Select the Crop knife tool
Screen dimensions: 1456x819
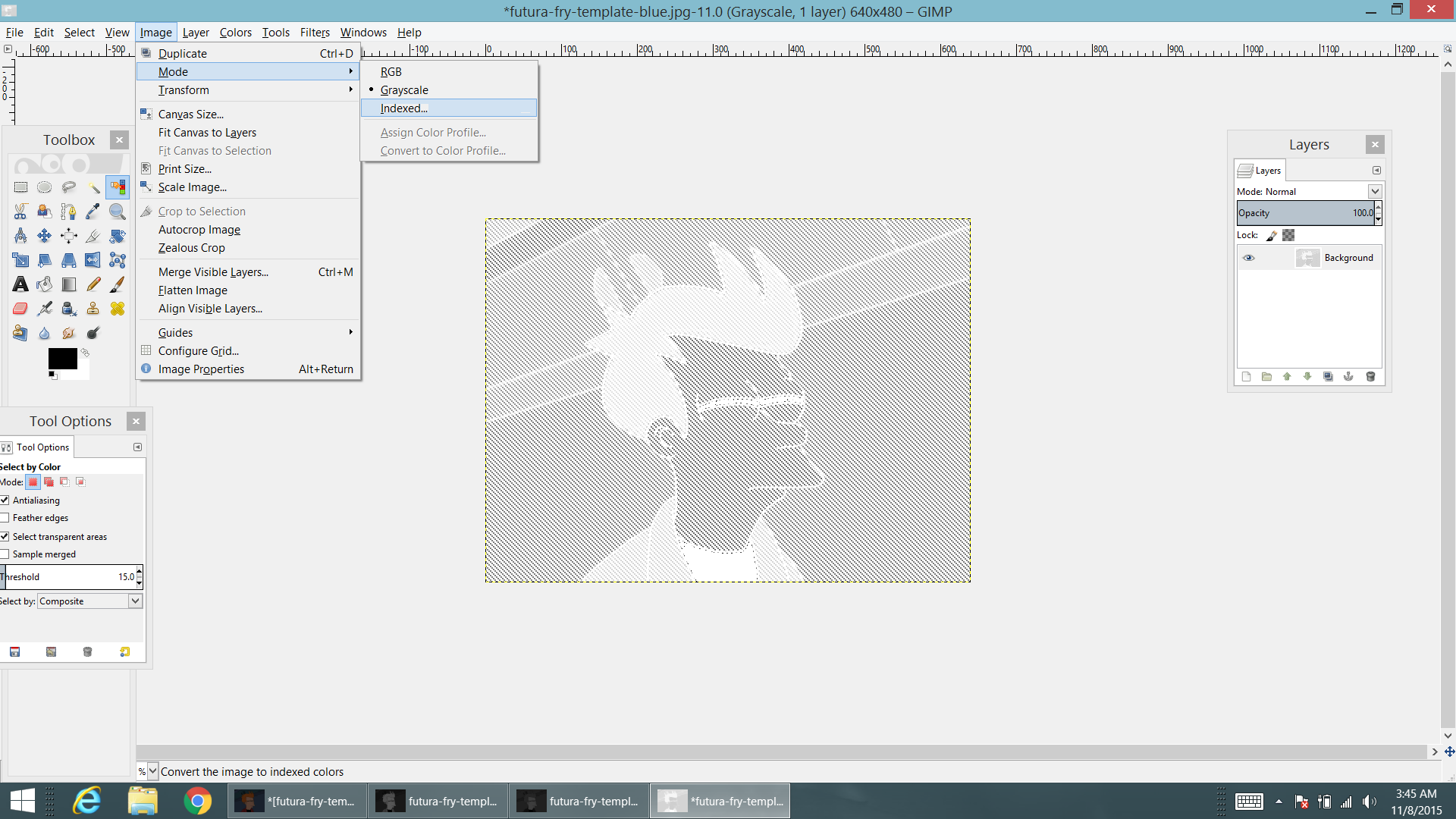(x=93, y=236)
